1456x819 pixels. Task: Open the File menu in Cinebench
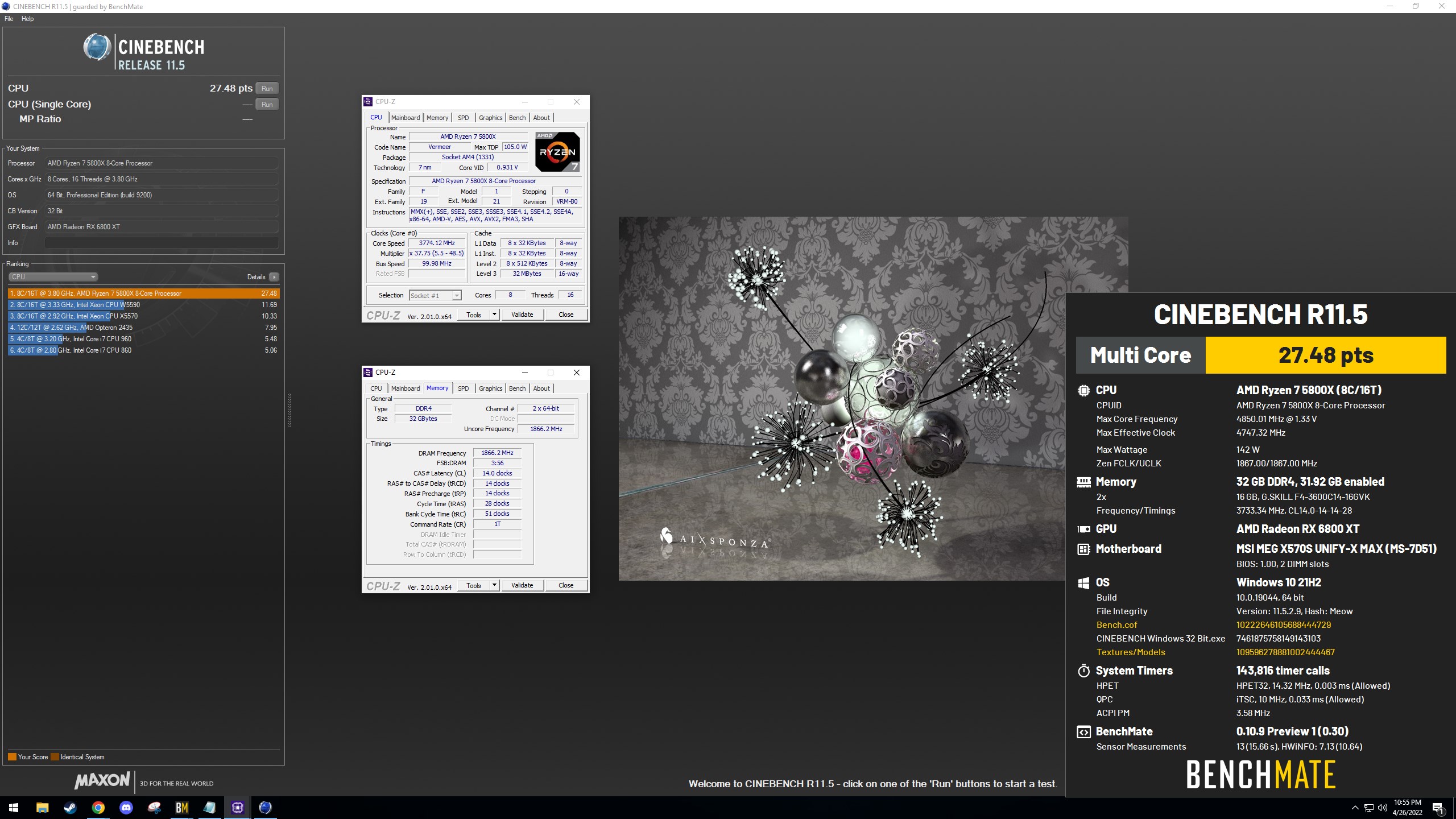coord(9,19)
